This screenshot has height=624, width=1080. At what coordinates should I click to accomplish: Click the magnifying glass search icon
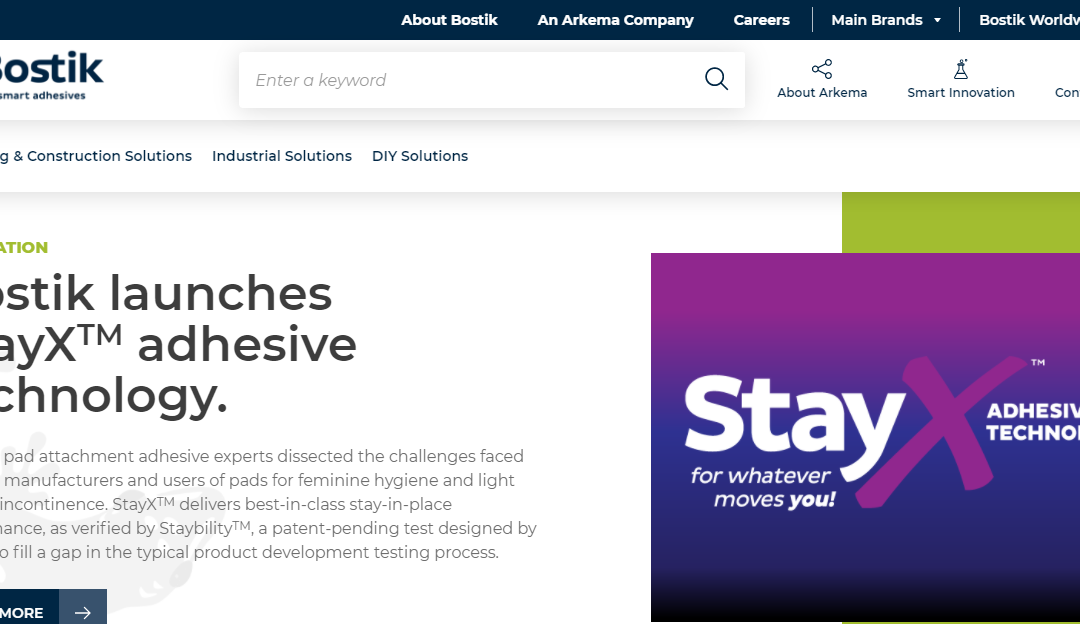pos(716,79)
